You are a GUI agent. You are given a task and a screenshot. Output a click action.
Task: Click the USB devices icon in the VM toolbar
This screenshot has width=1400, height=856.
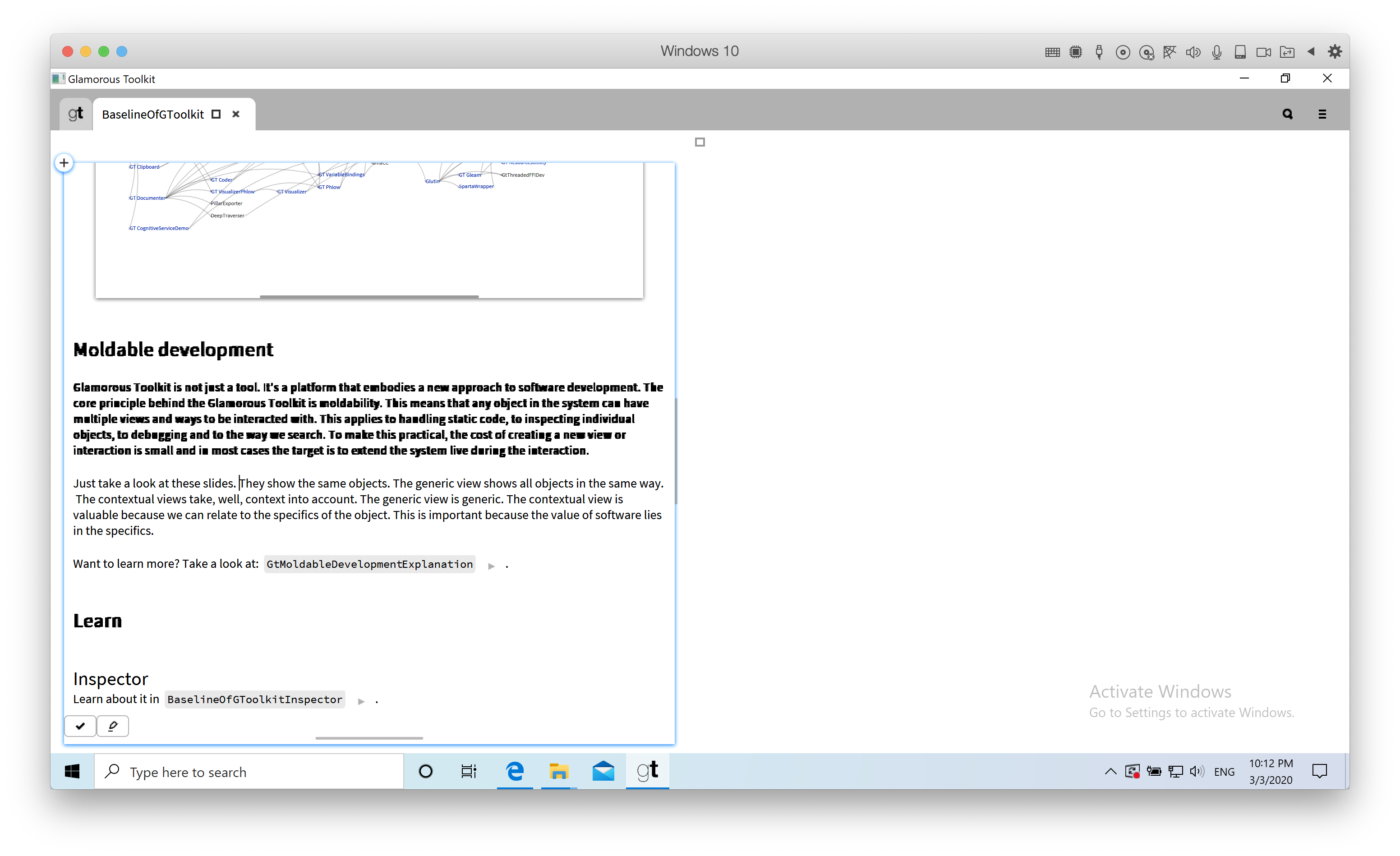coord(1099,51)
